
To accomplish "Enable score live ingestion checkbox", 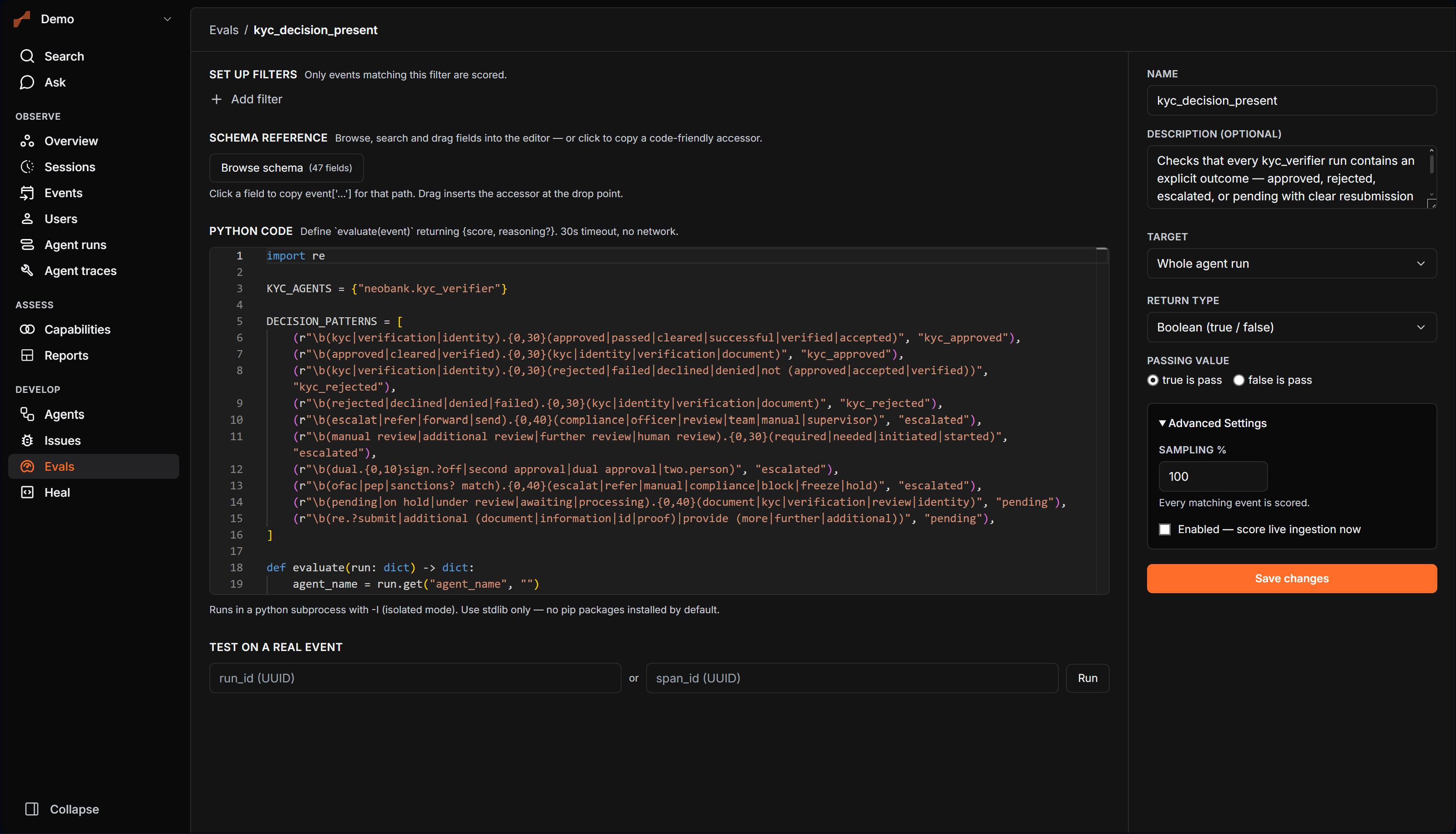I will pyautogui.click(x=1165, y=529).
